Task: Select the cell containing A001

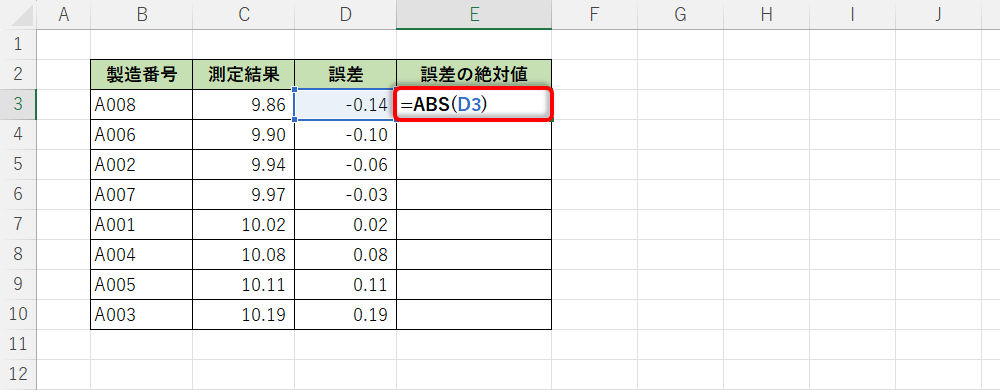Action: tap(141, 224)
